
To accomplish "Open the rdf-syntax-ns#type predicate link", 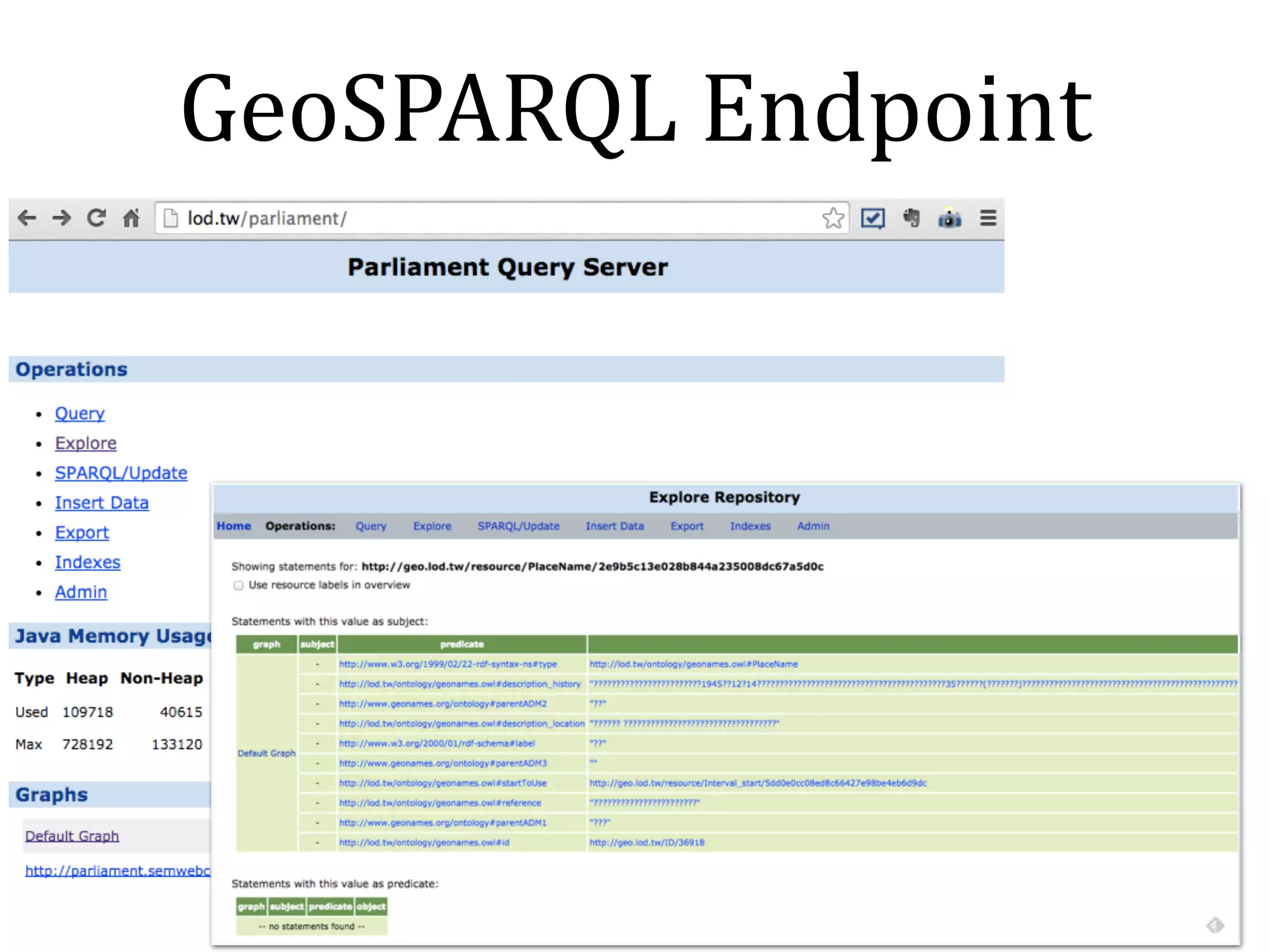I will tap(448, 664).
